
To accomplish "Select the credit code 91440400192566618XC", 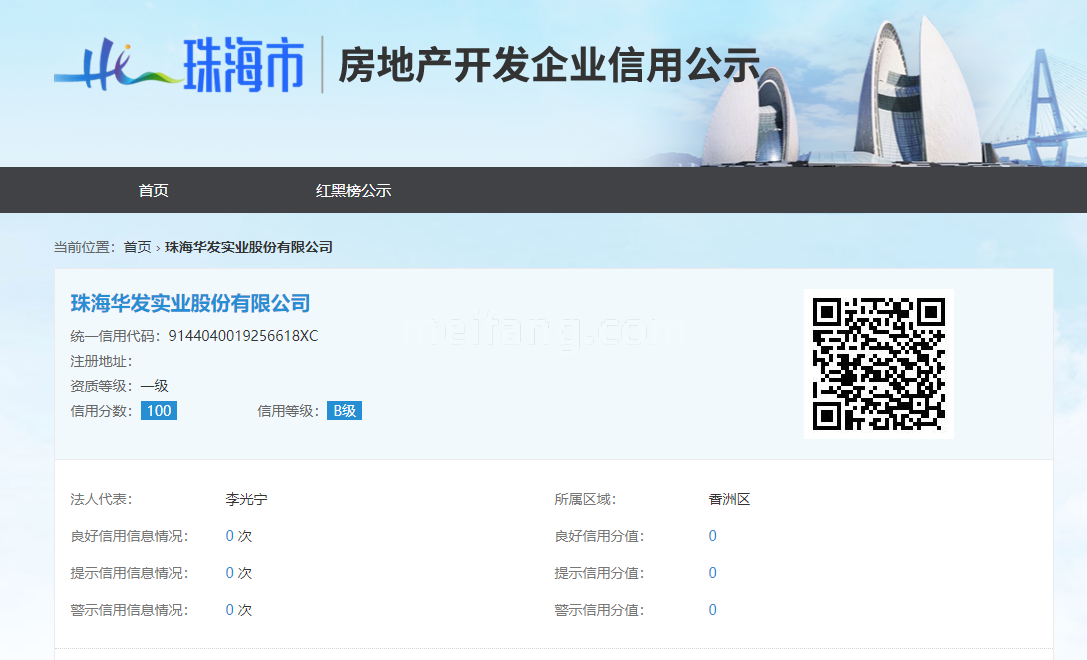I will click(243, 336).
